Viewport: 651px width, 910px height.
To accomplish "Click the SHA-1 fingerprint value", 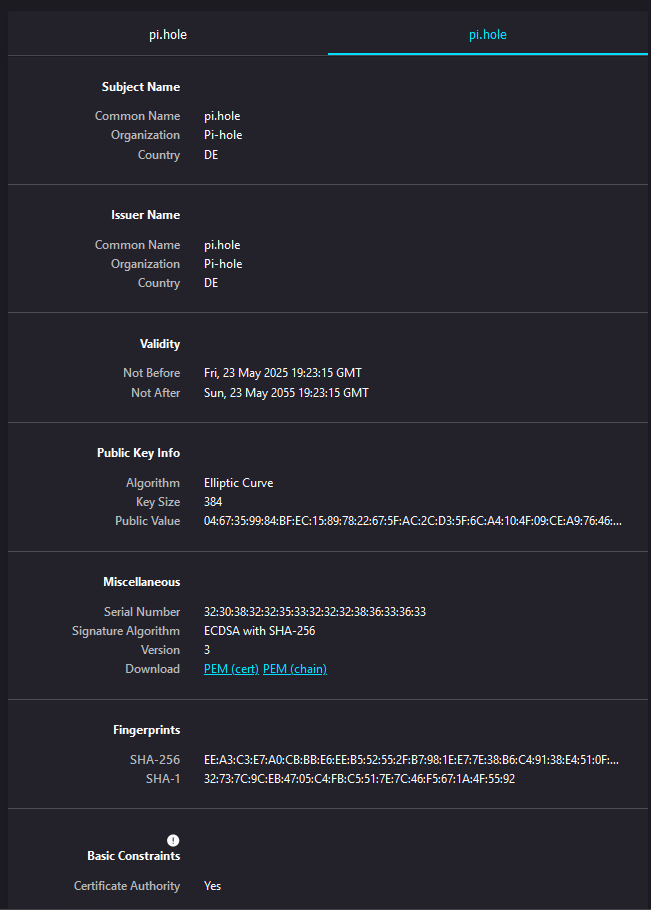I will tap(359, 779).
